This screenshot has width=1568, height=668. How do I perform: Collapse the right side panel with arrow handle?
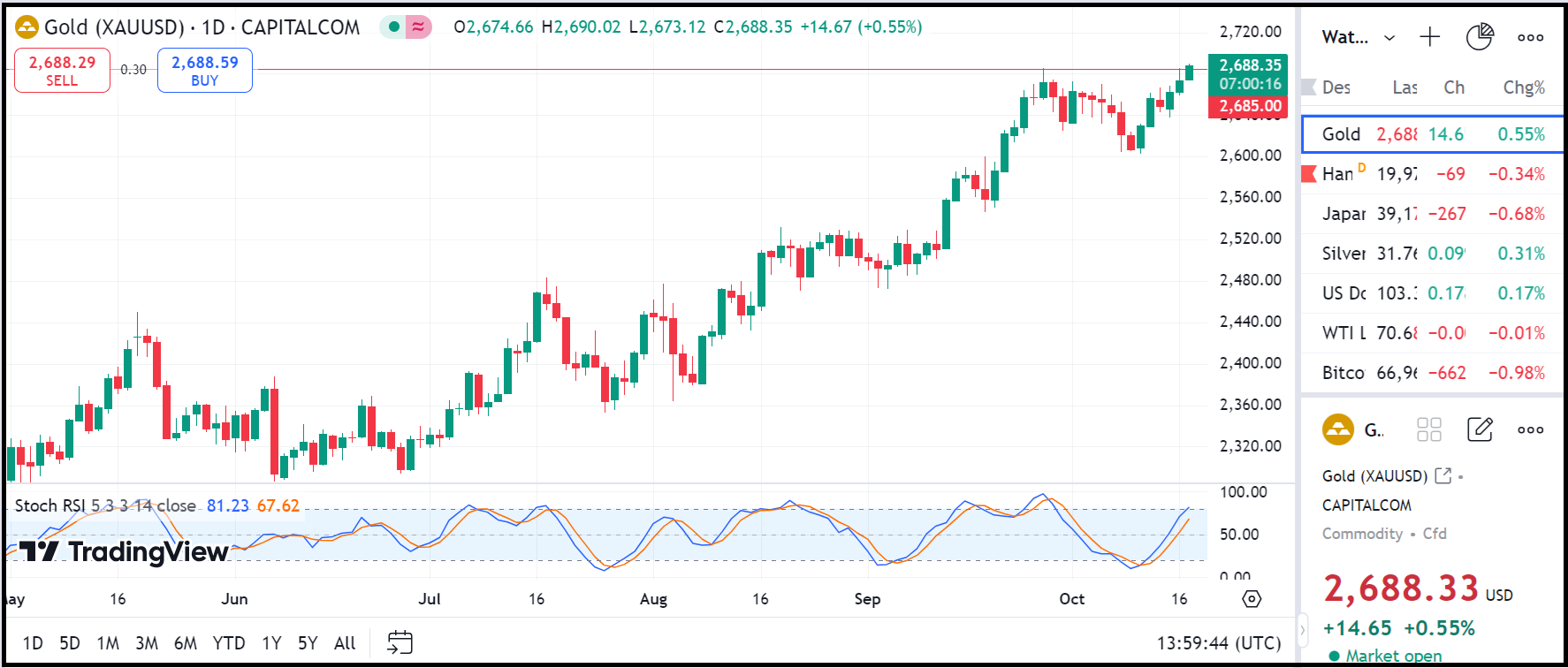point(1301,631)
